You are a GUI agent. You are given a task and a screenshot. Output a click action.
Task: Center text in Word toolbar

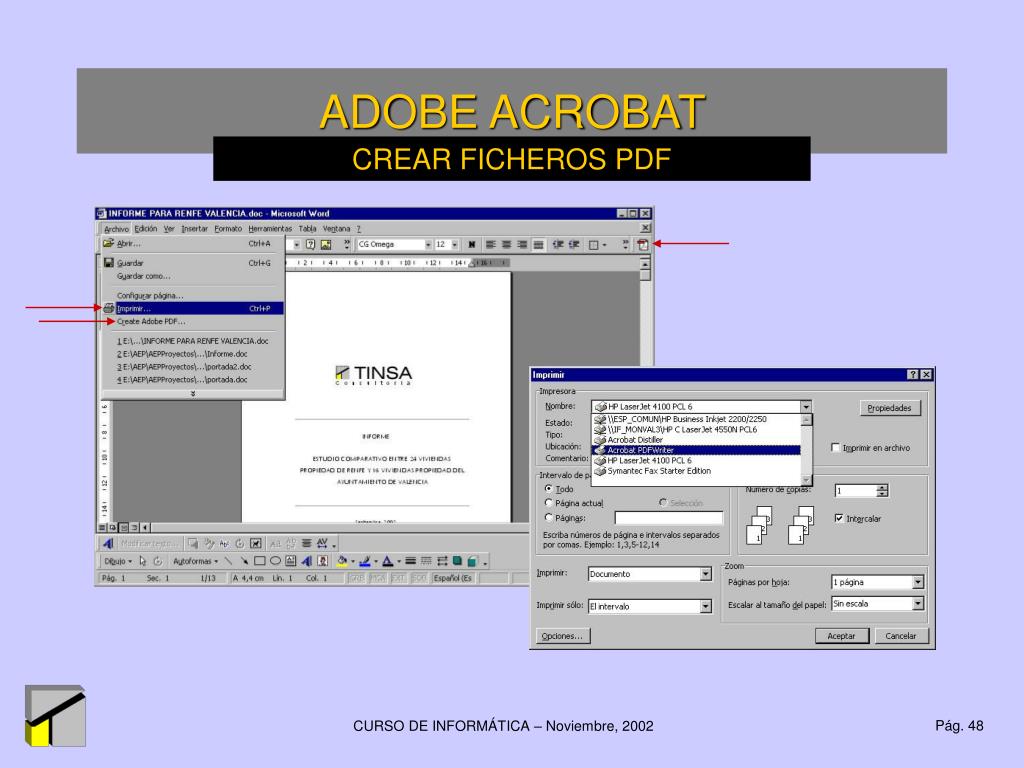pyautogui.click(x=507, y=244)
